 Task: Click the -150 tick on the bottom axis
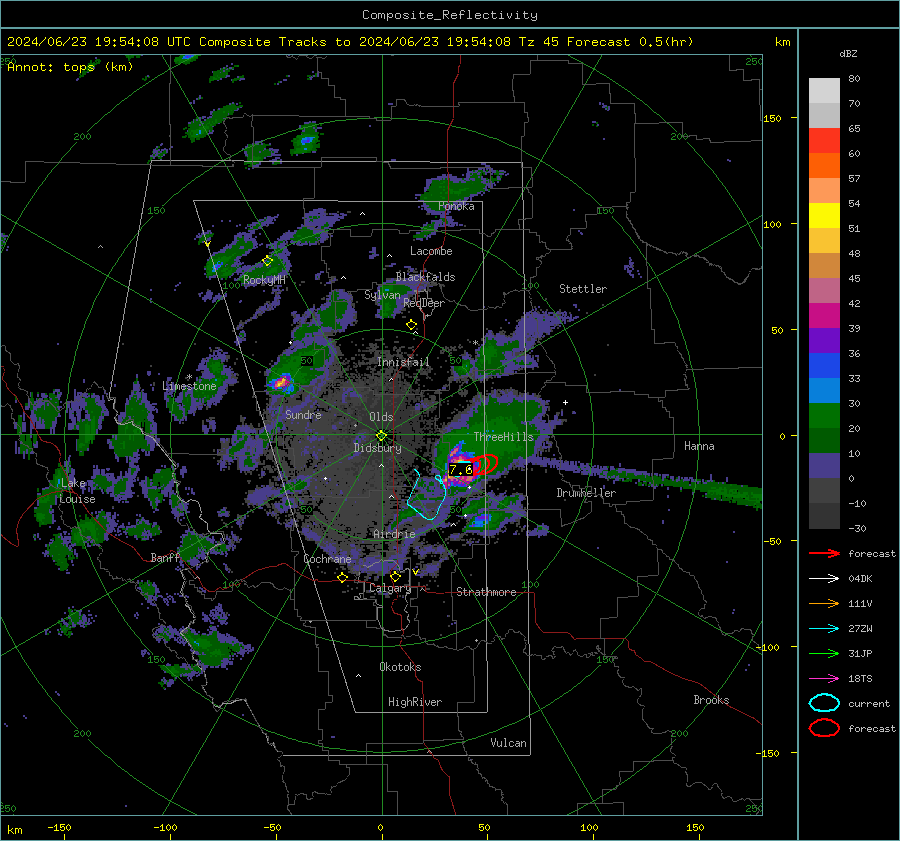tap(59, 827)
